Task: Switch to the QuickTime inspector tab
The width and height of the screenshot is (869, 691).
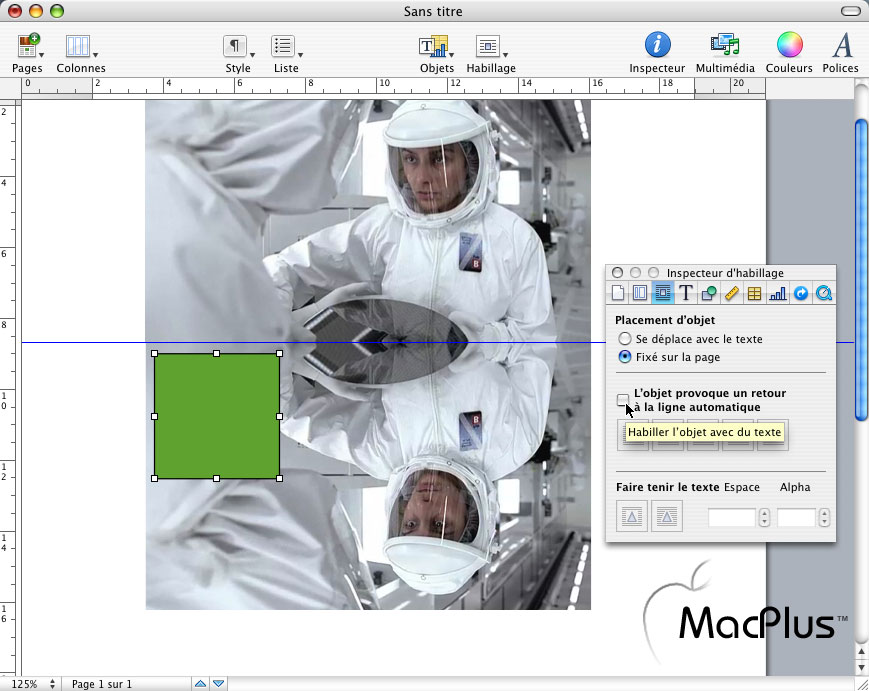Action: pos(824,293)
